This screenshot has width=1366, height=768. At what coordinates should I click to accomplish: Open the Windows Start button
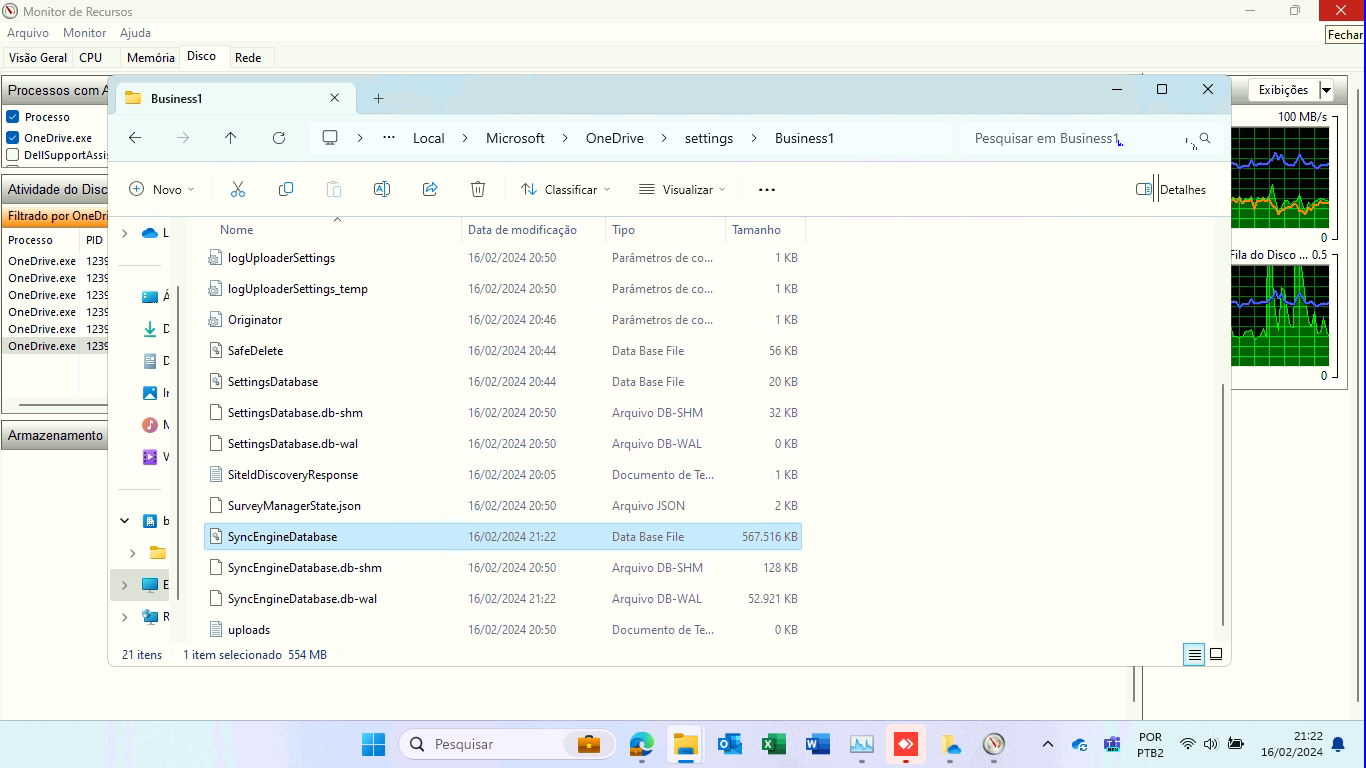pyautogui.click(x=373, y=744)
